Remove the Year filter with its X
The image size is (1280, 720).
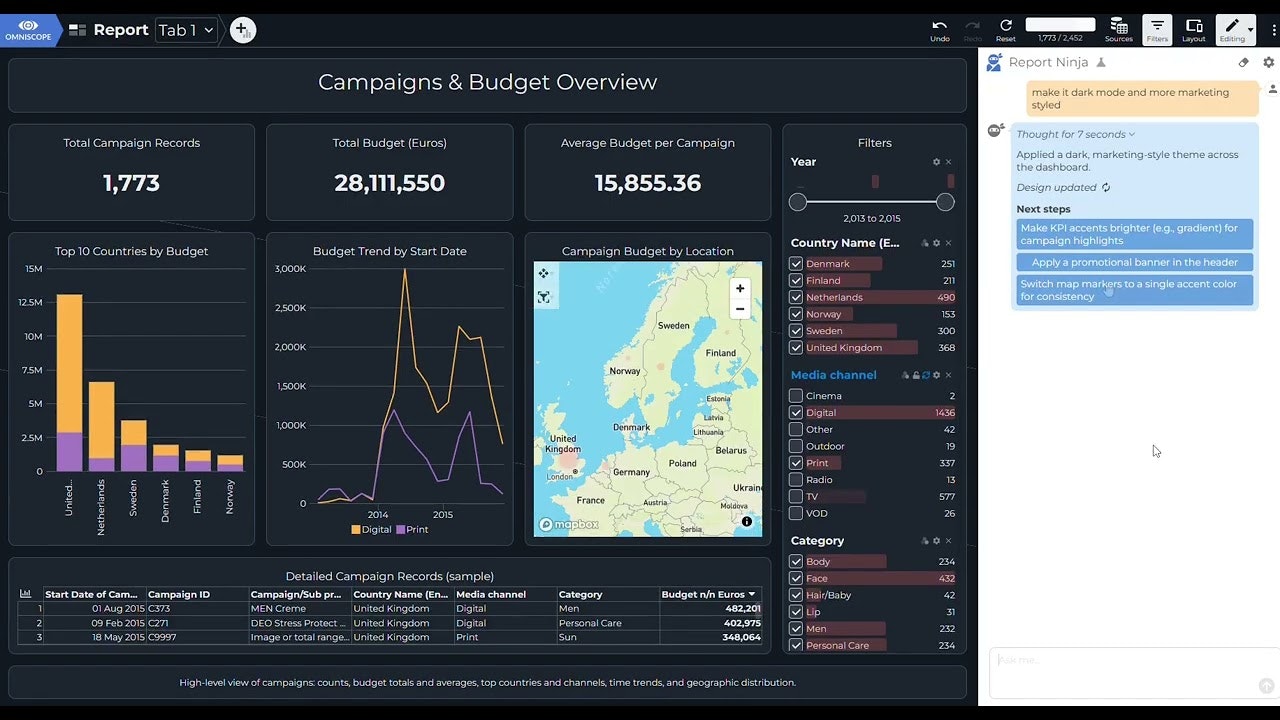coord(949,162)
